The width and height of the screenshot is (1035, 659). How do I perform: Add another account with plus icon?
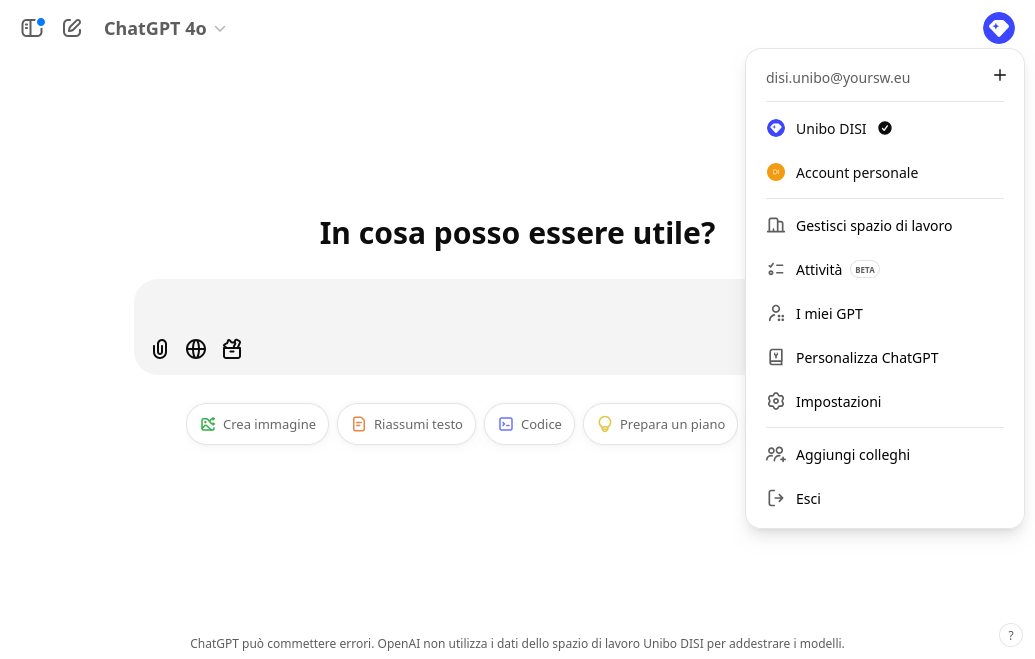pos(999,76)
